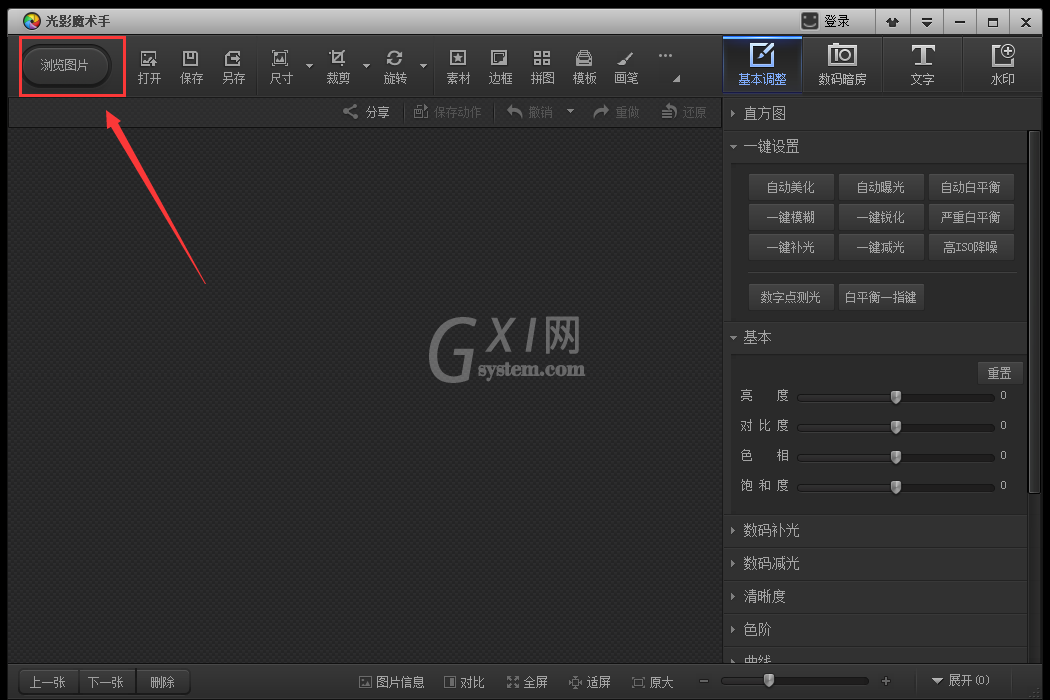This screenshot has height=700, width=1050.
Task: Open the 裁剪 dropdown arrow
Action: tap(366, 66)
